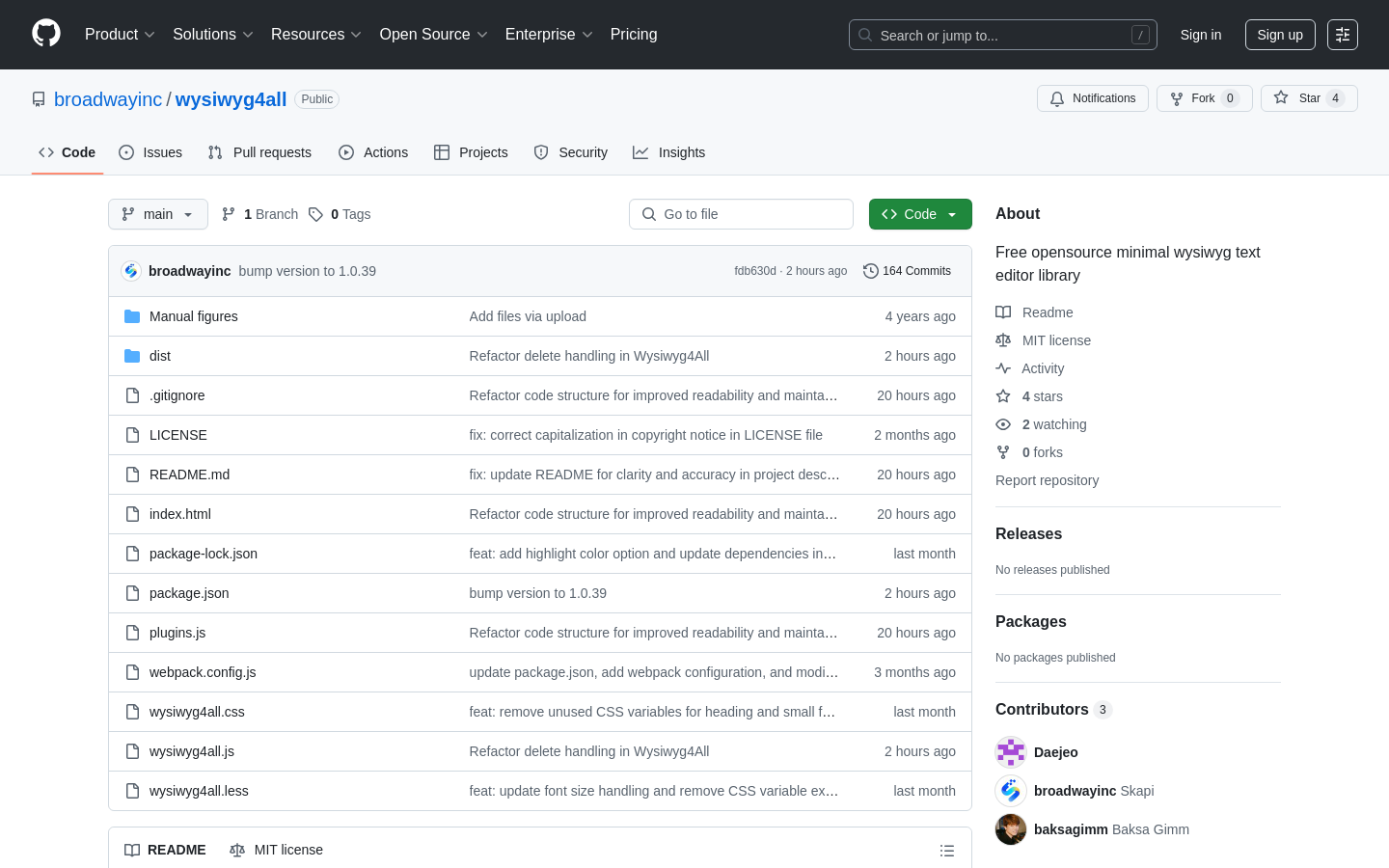This screenshot has width=1389, height=868.
Task: Expand the Resources dropdown
Action: pos(316,35)
